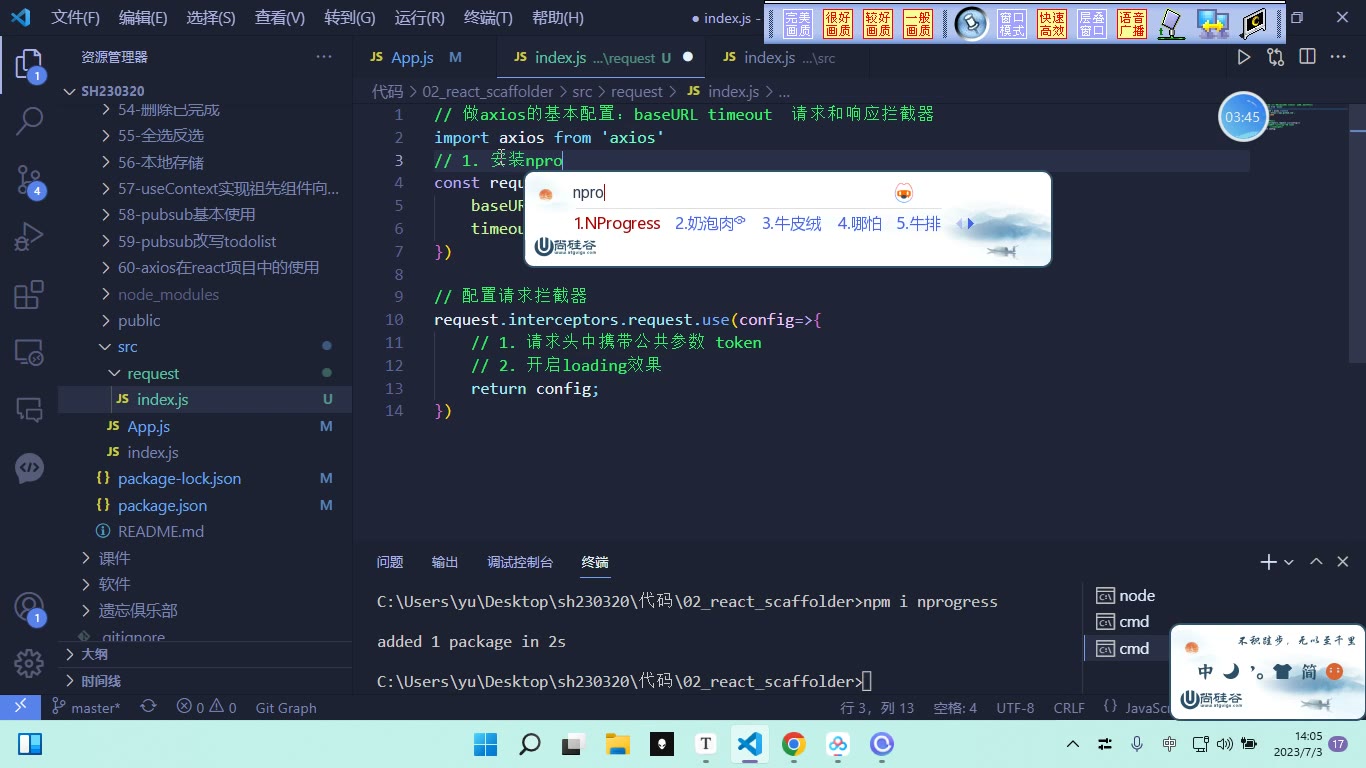
Task: Click the request breadcrumb segment
Action: 637,91
